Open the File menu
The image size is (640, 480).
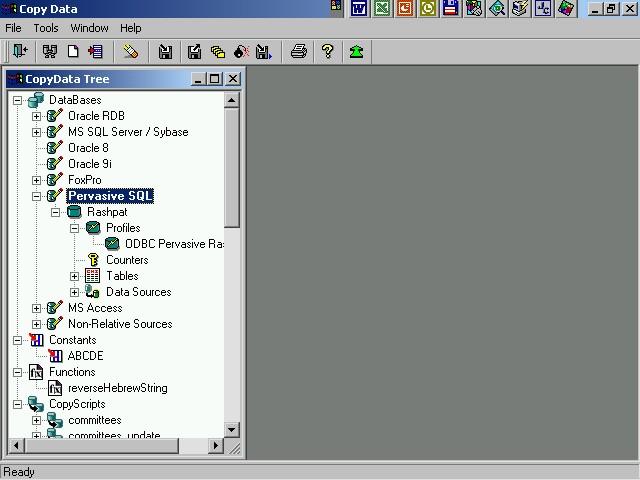(x=13, y=28)
